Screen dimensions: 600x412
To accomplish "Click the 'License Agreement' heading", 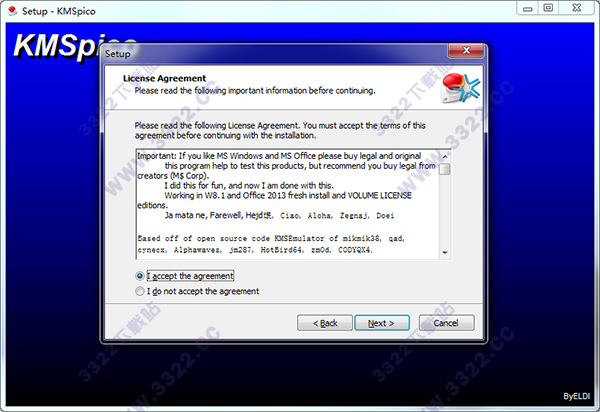I will pos(164,78).
